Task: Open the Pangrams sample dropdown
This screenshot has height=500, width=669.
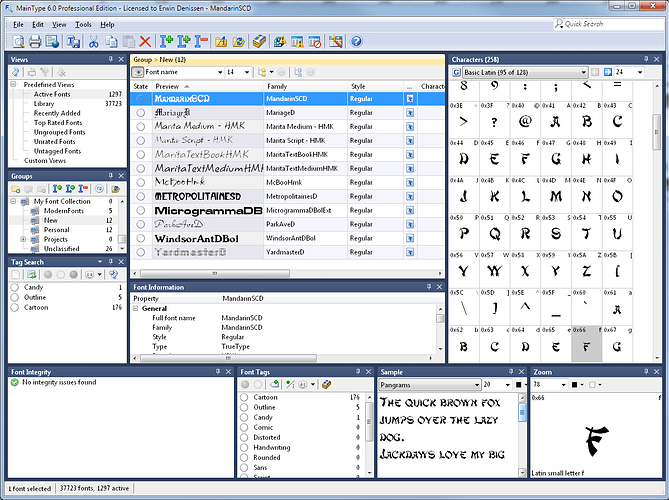Action: click(x=477, y=384)
